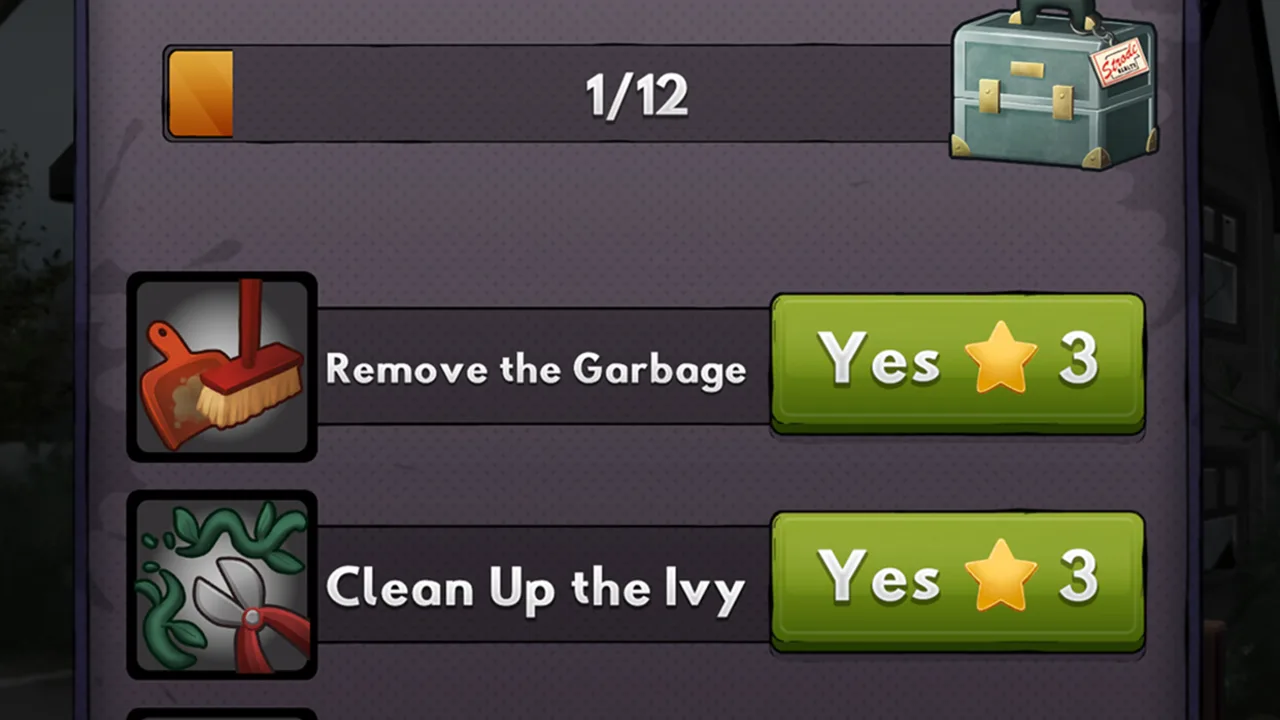1280x720 pixels.
Task: Tap the partially visible third task icon at bottom
Action: click(222, 715)
